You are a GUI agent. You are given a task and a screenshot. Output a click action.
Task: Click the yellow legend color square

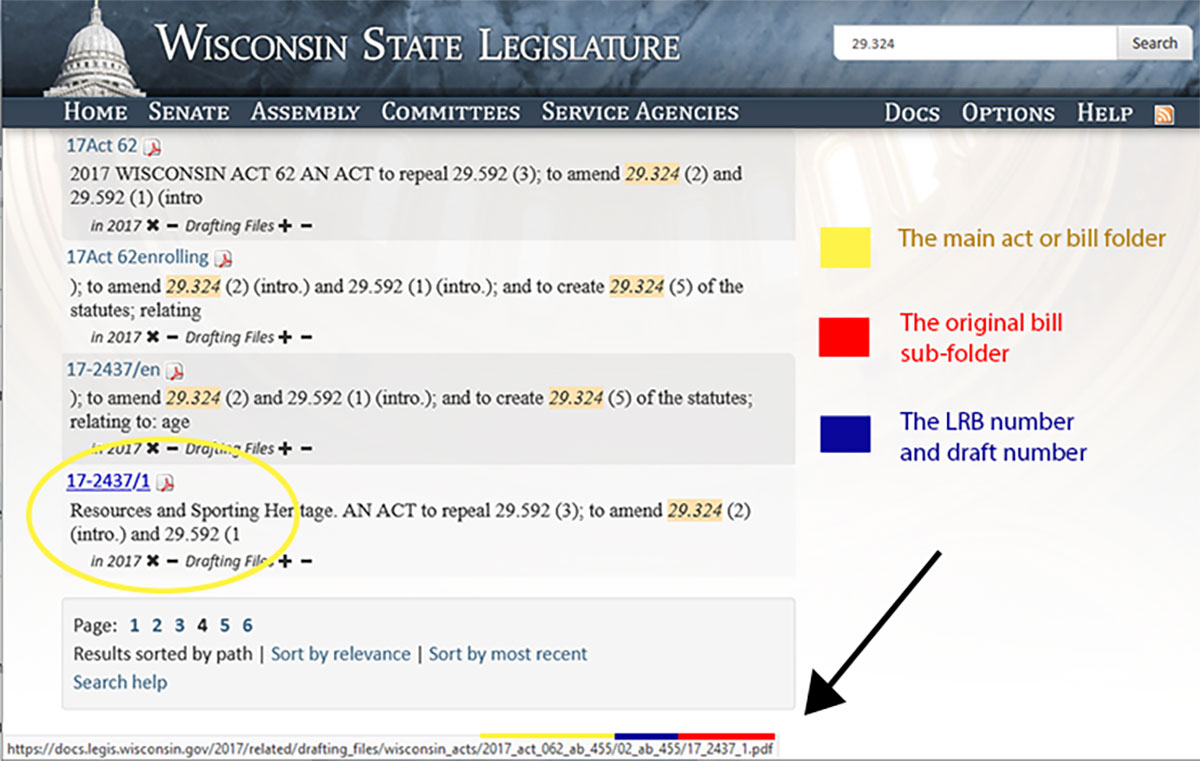click(845, 247)
